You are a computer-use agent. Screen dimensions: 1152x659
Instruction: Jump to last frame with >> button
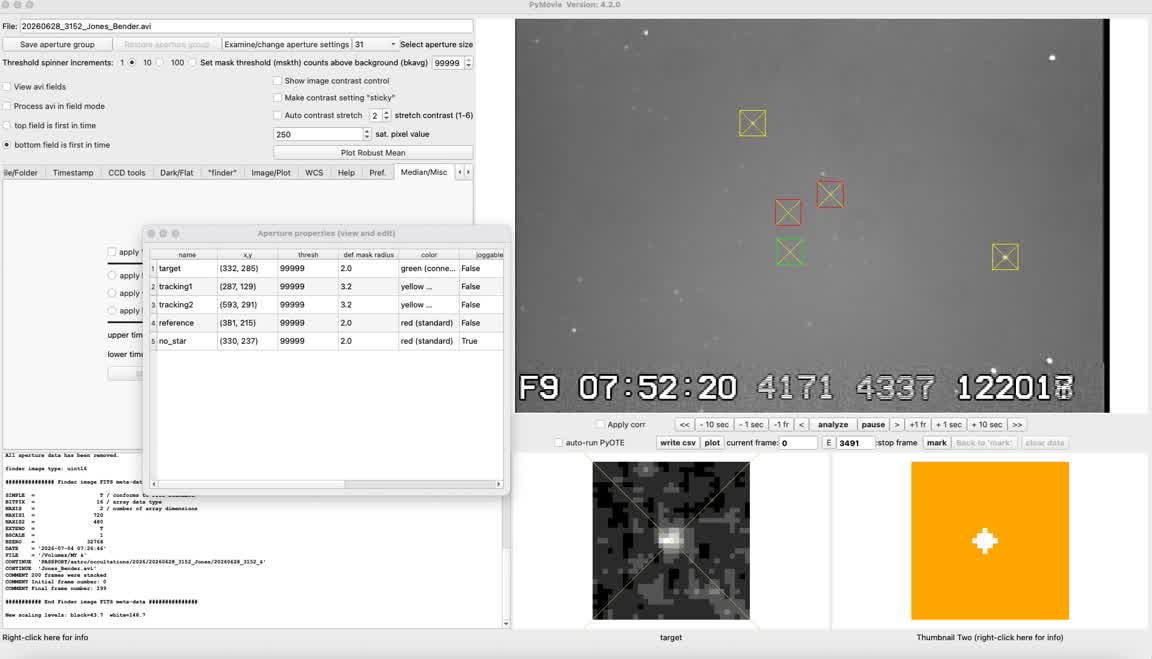[1017, 425]
